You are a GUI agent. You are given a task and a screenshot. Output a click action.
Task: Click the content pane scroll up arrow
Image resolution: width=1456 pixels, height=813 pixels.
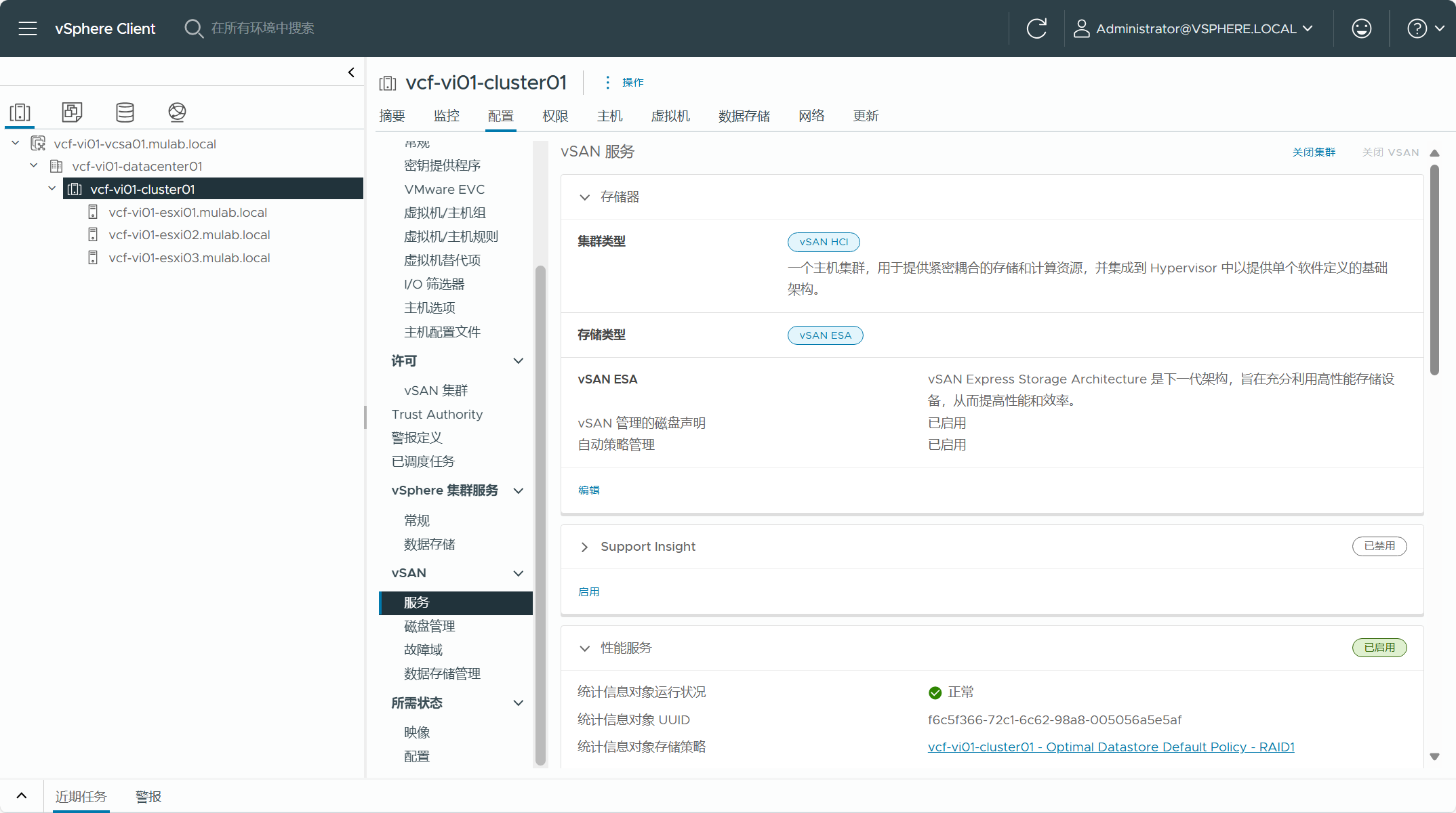tap(1434, 153)
